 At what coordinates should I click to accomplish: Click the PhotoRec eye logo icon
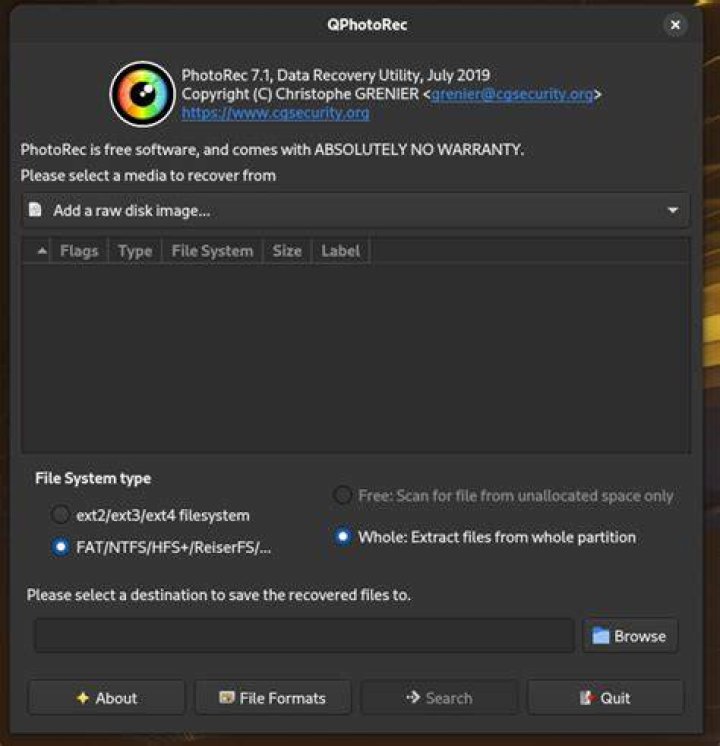tap(142, 94)
